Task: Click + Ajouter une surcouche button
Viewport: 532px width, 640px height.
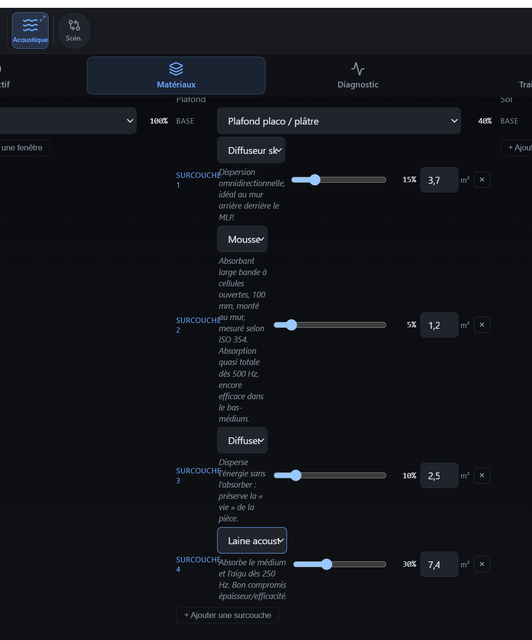Action: coord(227,615)
